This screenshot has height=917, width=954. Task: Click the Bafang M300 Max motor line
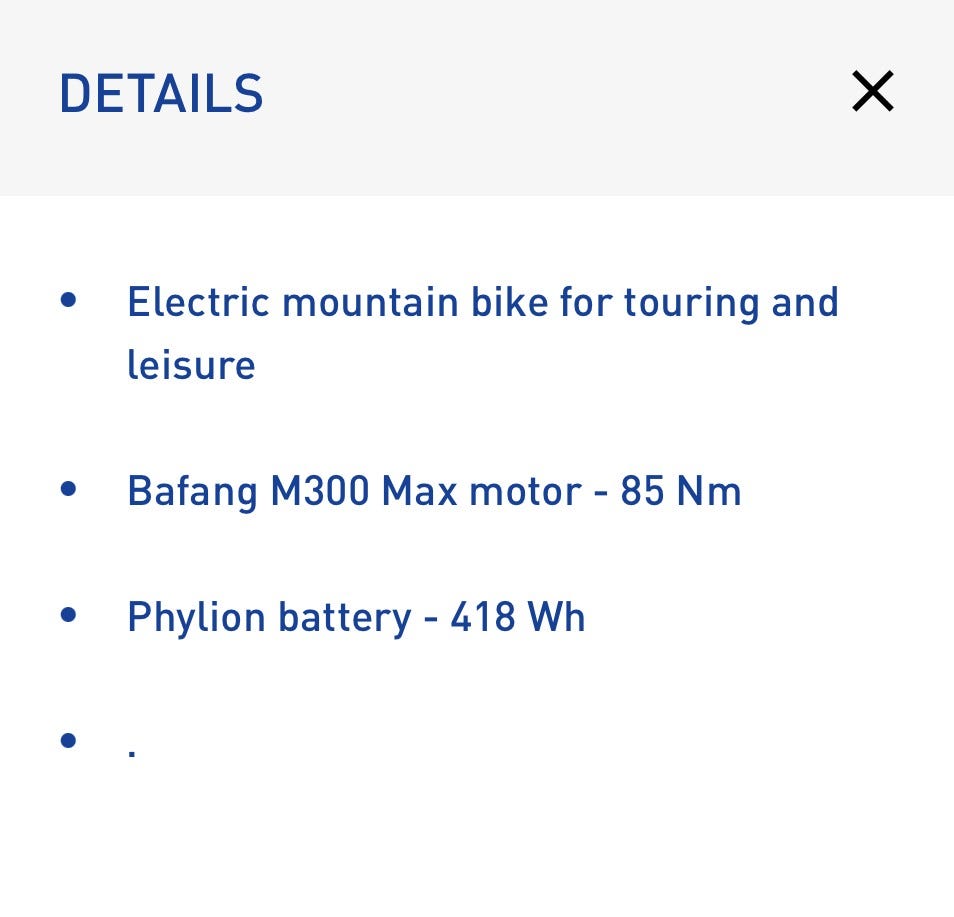433,492
